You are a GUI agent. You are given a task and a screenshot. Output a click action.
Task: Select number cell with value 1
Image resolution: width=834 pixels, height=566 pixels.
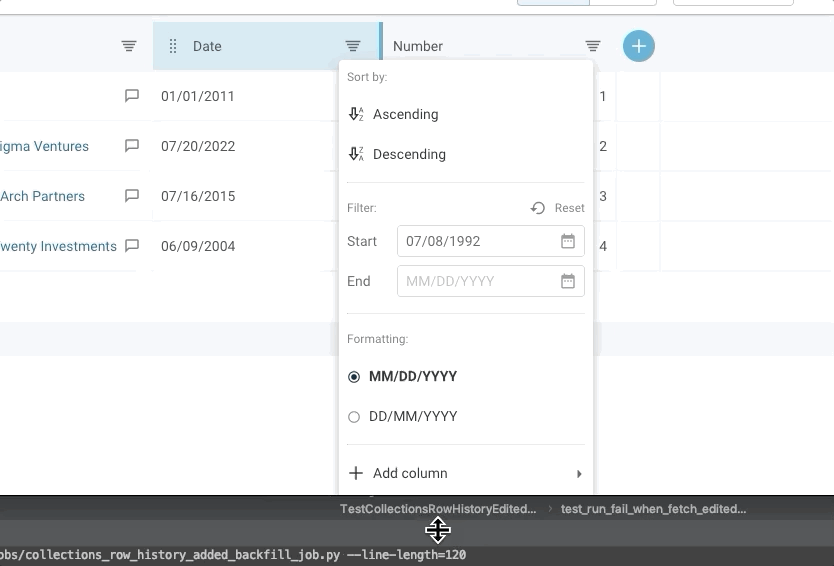[603, 96]
